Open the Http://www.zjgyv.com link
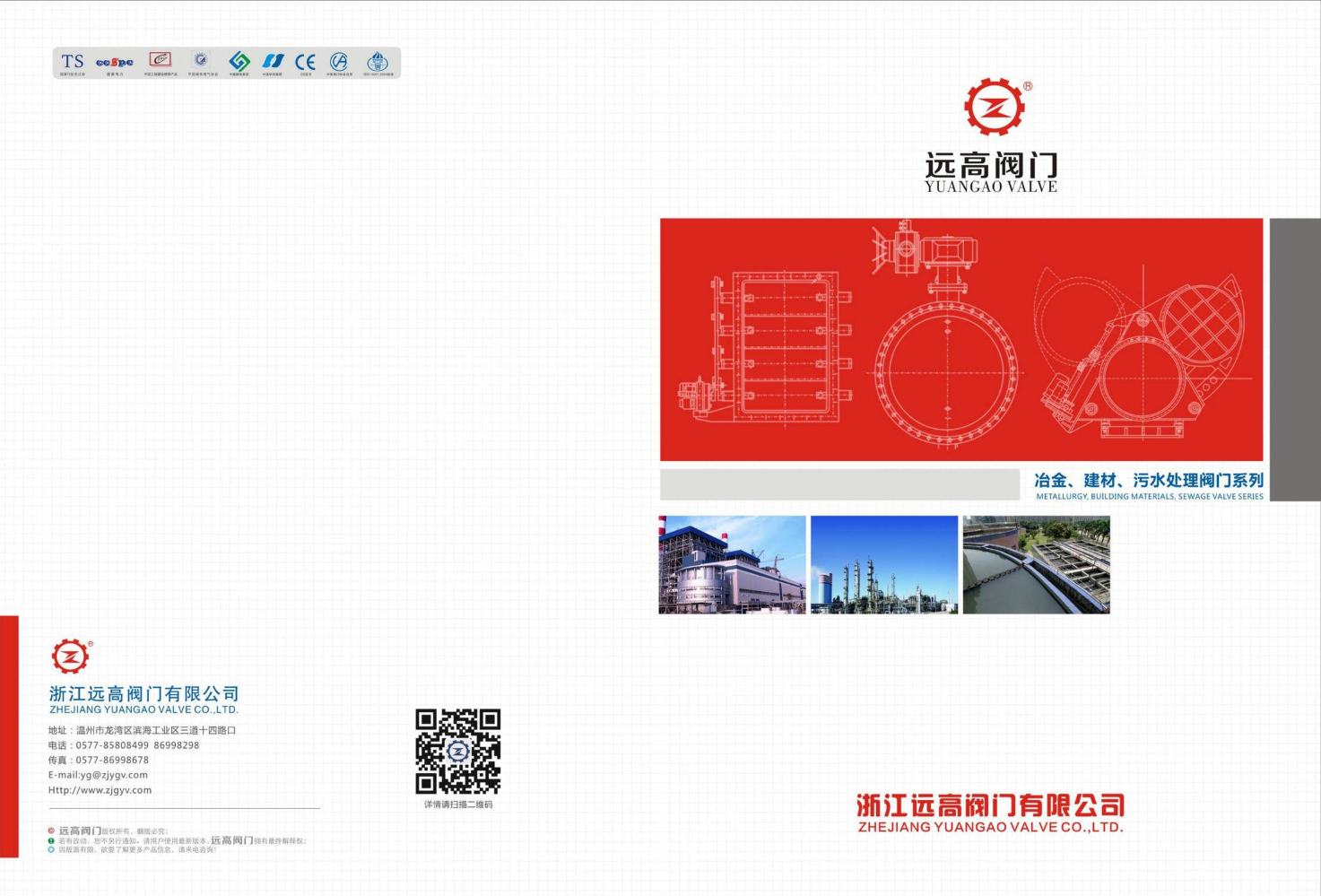The image size is (1321, 896). click(100, 790)
